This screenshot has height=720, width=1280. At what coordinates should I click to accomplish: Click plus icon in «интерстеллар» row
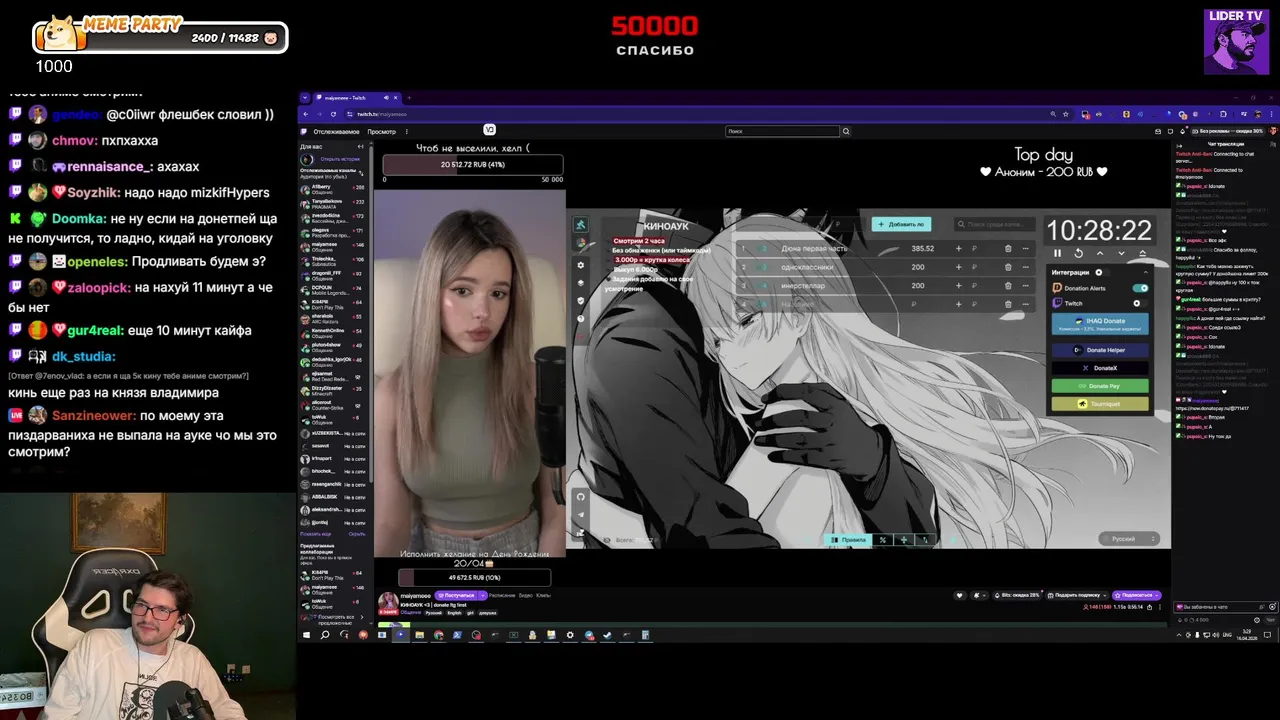point(958,286)
